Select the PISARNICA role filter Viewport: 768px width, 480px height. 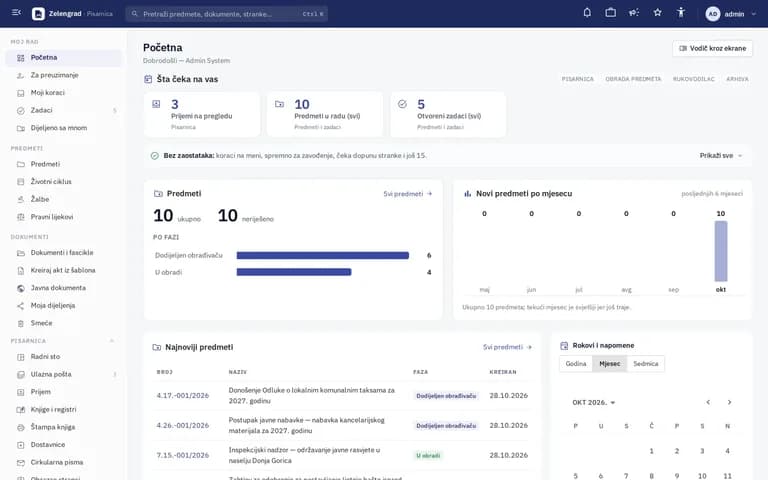(x=577, y=79)
